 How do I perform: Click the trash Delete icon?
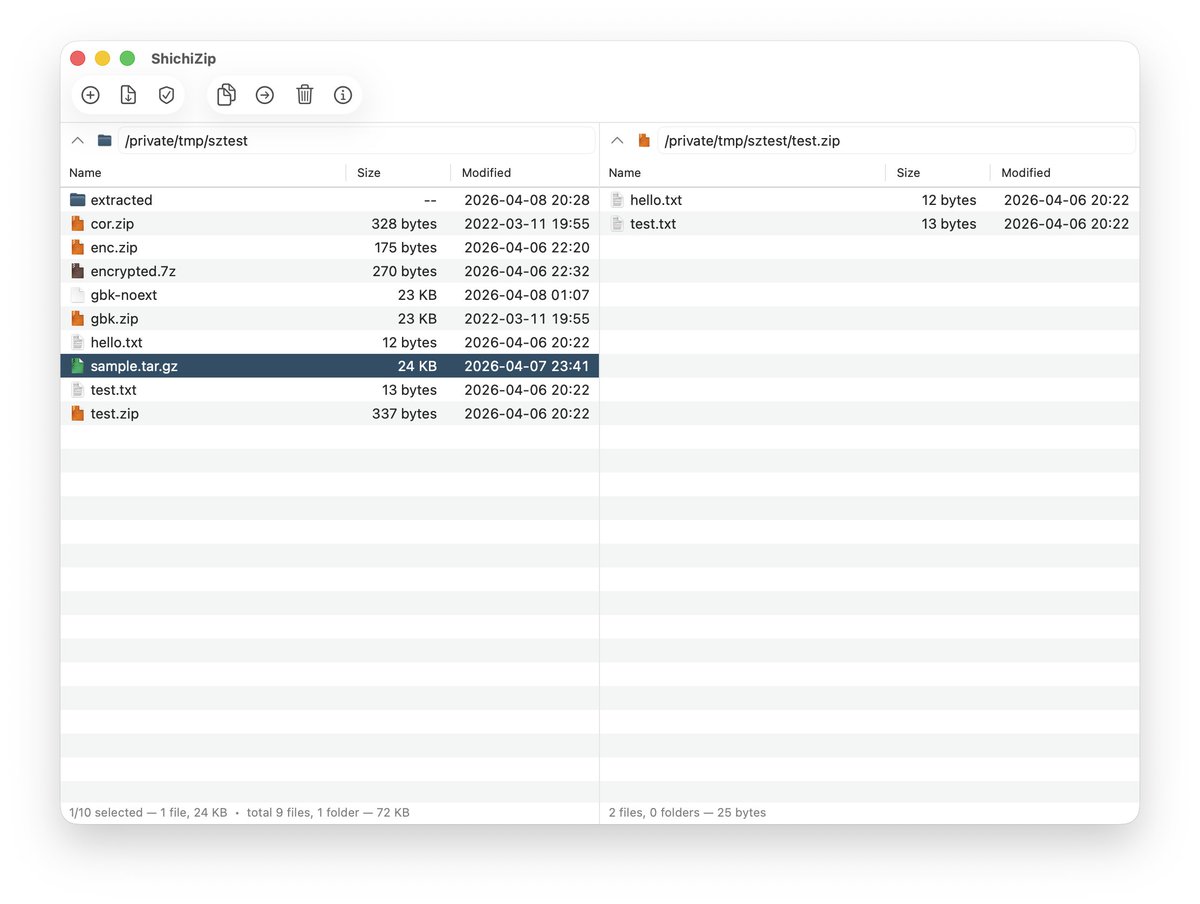(304, 94)
